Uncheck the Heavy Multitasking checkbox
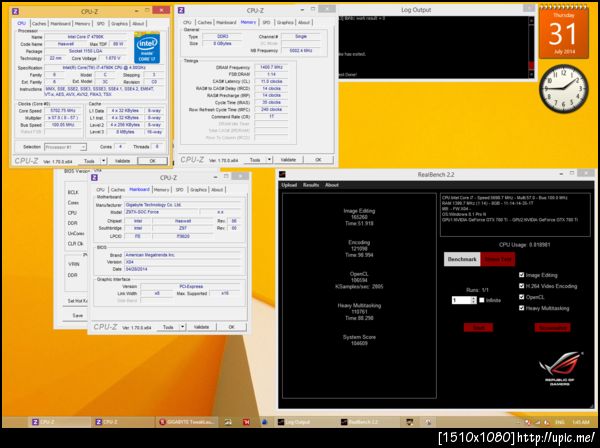The width and height of the screenshot is (600, 448). coord(521,308)
